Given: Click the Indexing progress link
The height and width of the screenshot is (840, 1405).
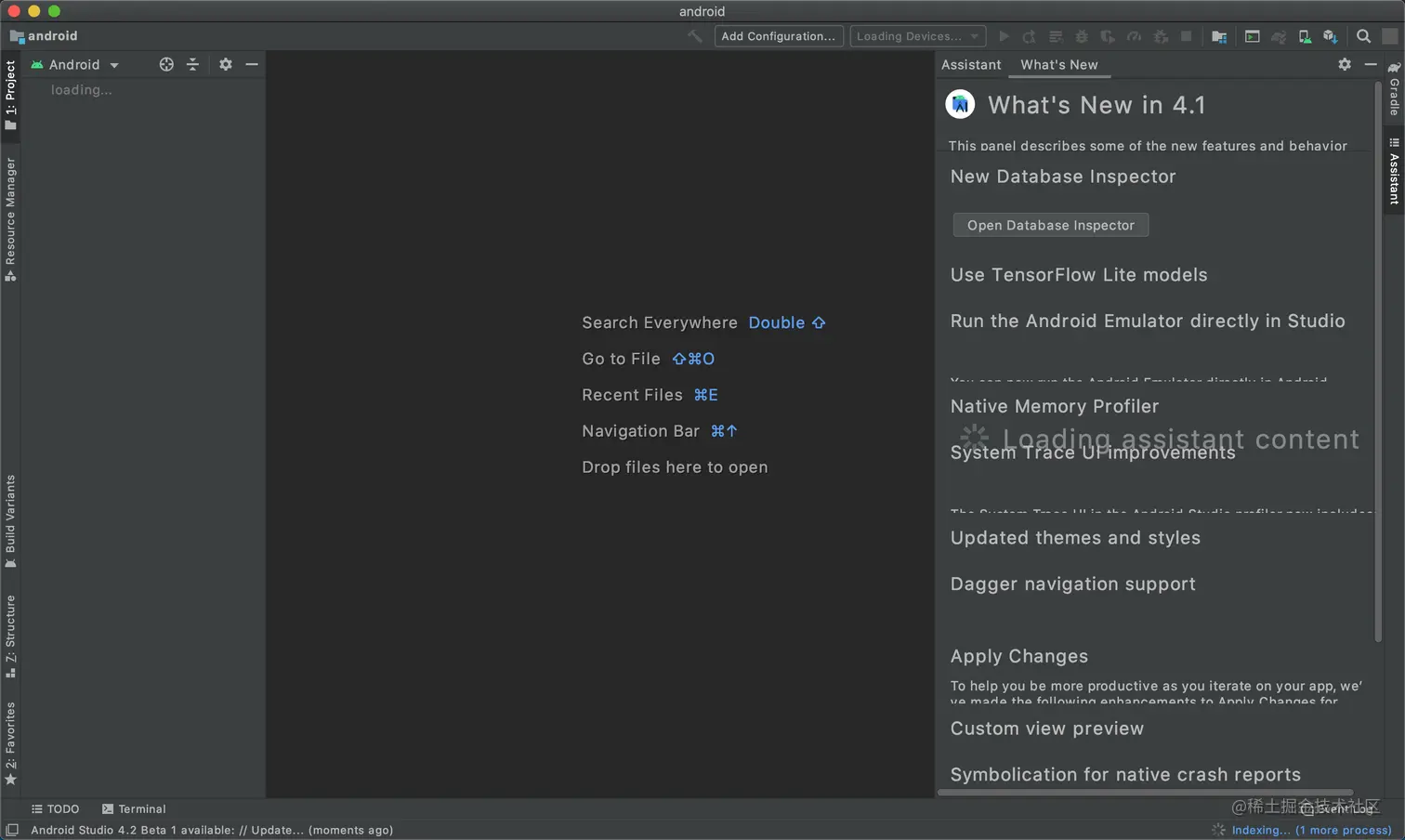Looking at the screenshot, I should tap(1311, 830).
